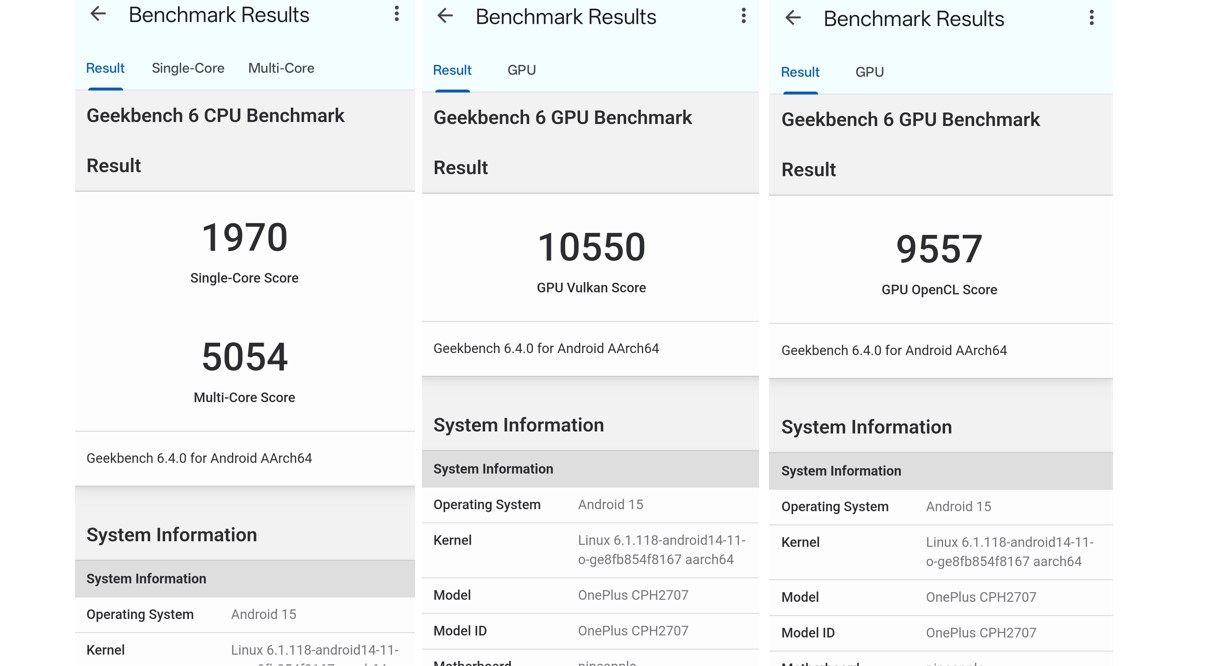Click Android 15 value in Vulkan panel

[610, 505]
